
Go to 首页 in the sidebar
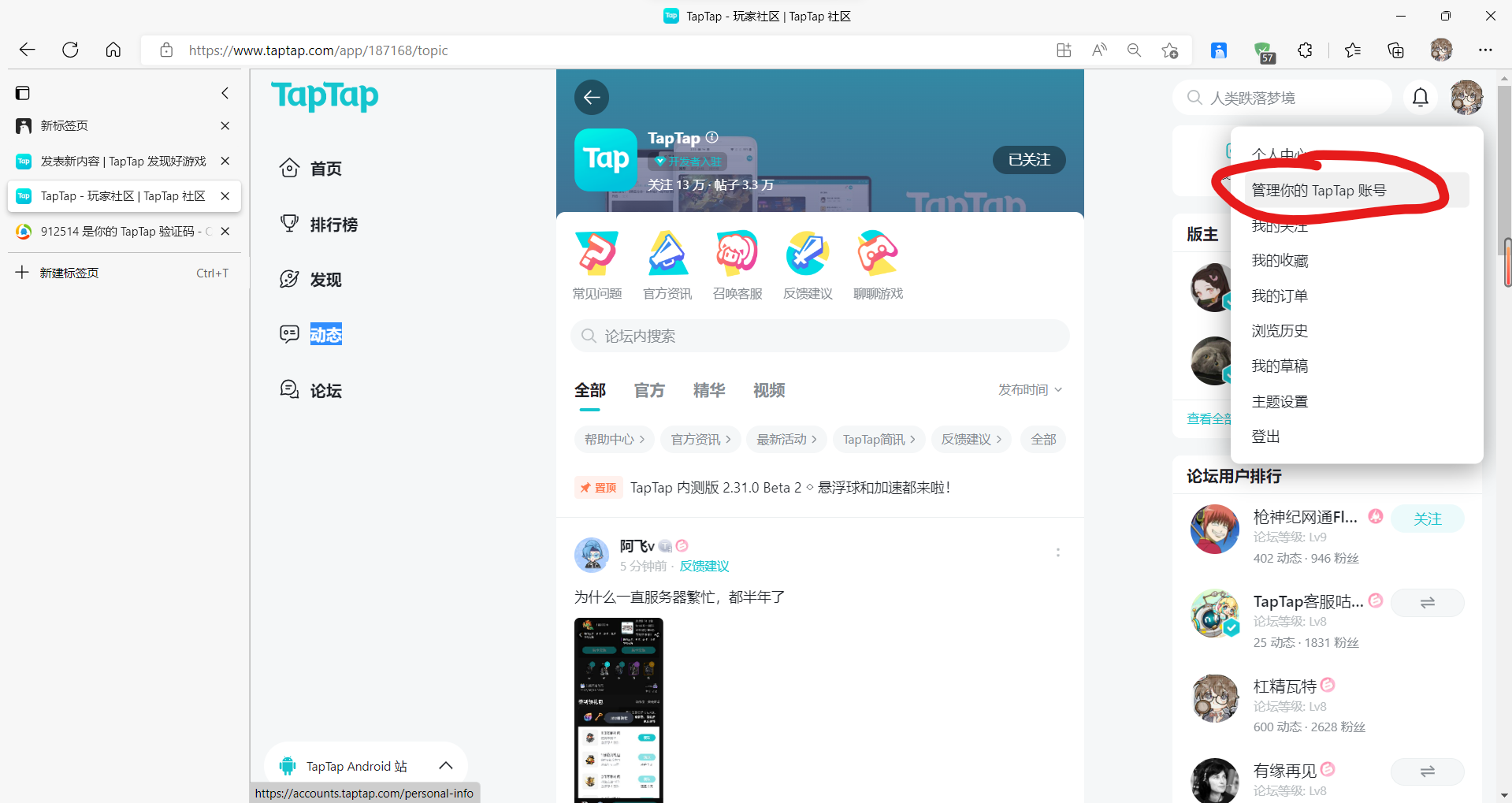coord(311,169)
